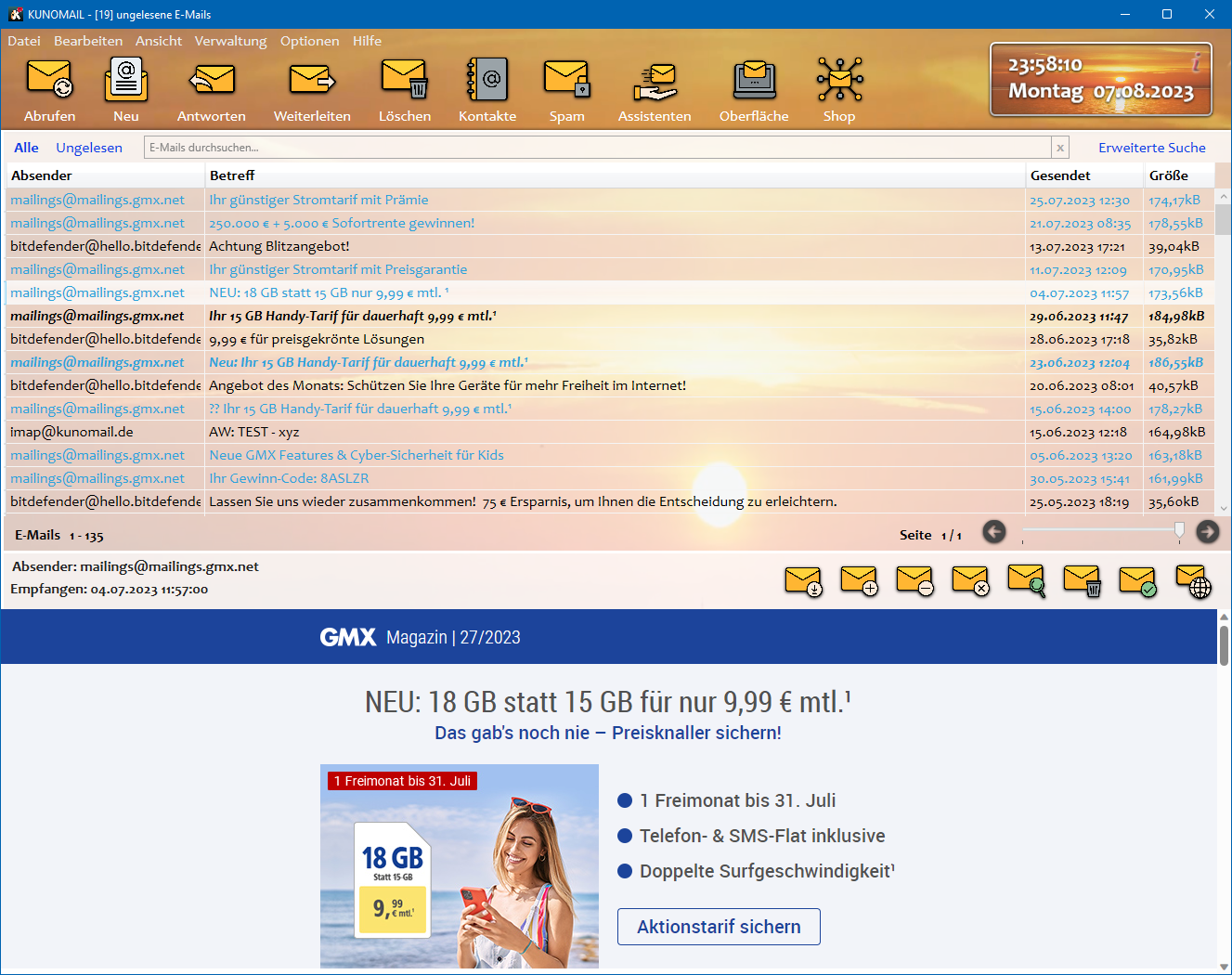Click envelope with trash can icon
This screenshot has width=1232, height=975.
point(1082,581)
